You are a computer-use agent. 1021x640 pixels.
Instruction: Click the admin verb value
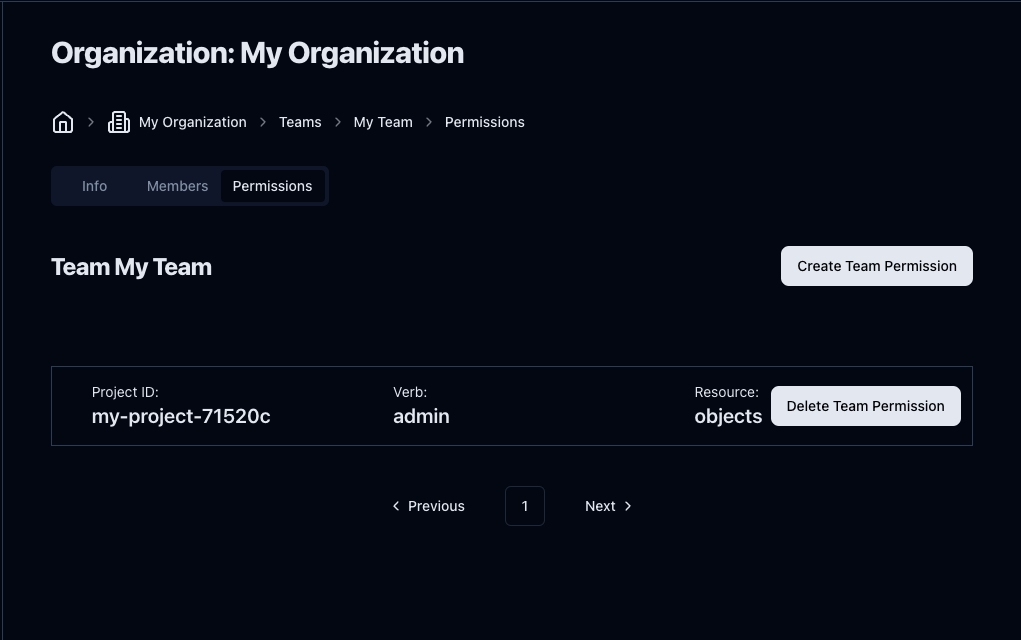click(x=421, y=416)
